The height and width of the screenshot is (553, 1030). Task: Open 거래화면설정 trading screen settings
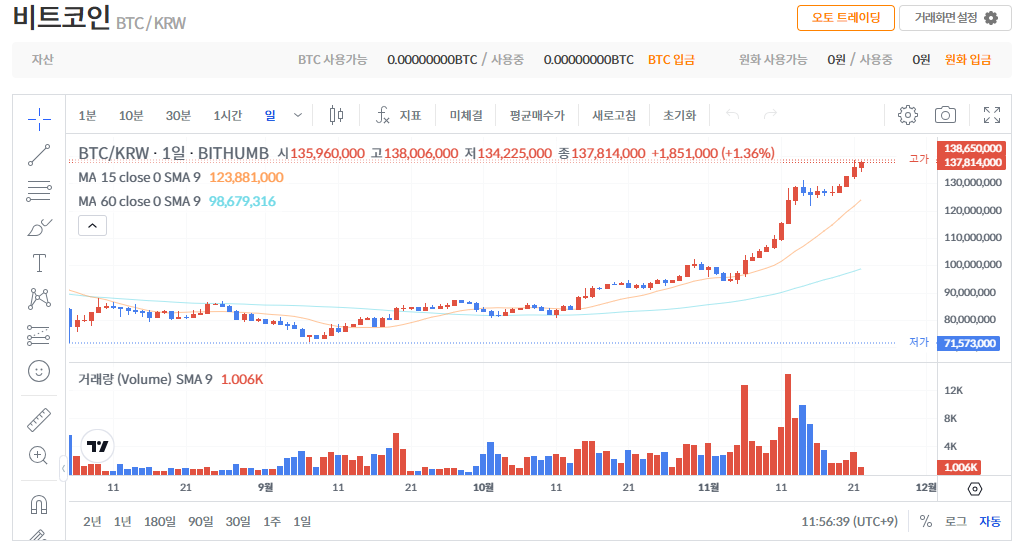pos(955,18)
